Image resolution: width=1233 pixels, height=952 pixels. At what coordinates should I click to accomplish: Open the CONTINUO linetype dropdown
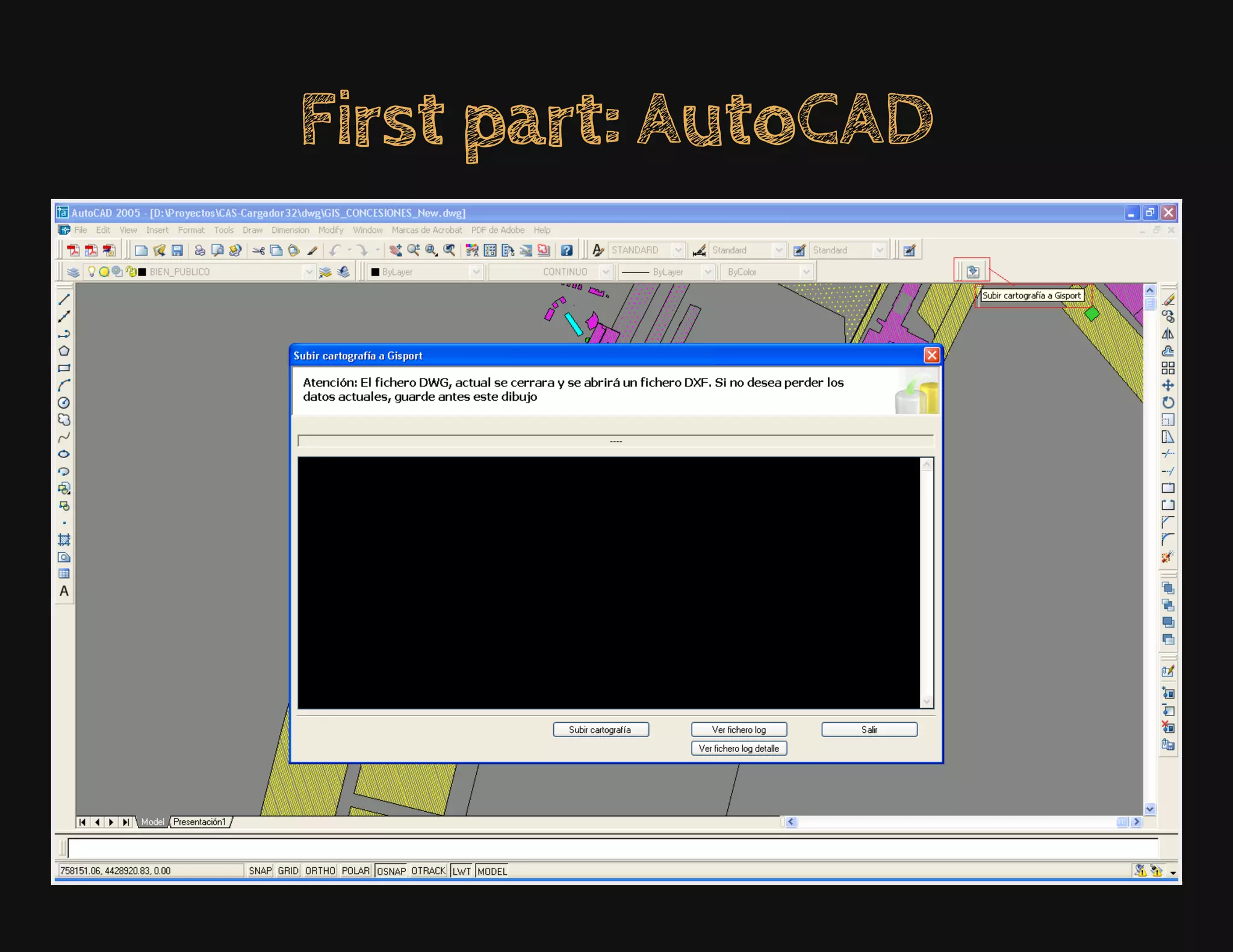[x=606, y=272]
